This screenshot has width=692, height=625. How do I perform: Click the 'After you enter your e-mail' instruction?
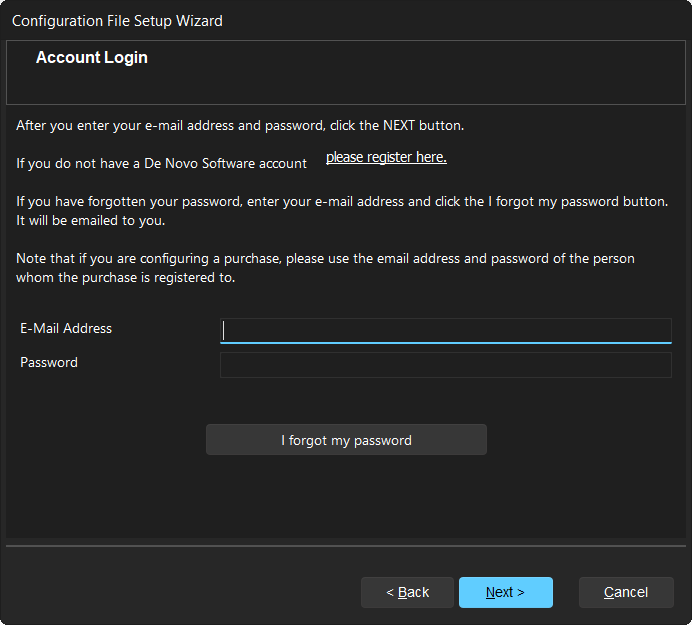(x=240, y=126)
